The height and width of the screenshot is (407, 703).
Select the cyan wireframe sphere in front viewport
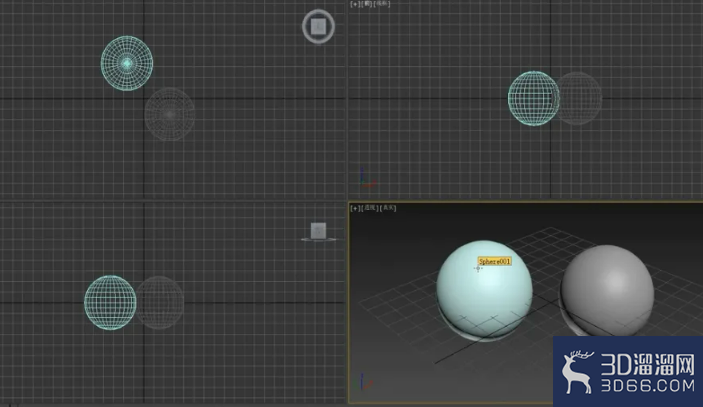click(532, 98)
